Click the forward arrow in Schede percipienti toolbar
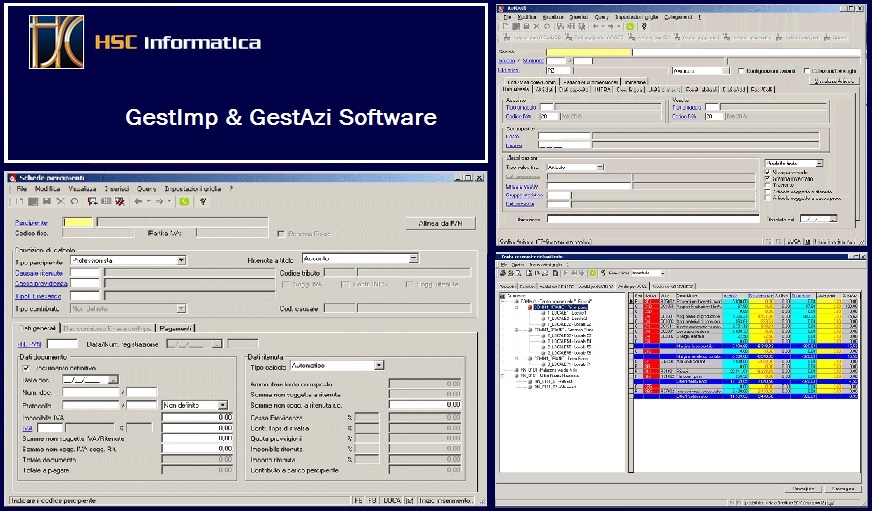Image resolution: width=872 pixels, height=511 pixels. 159,201
